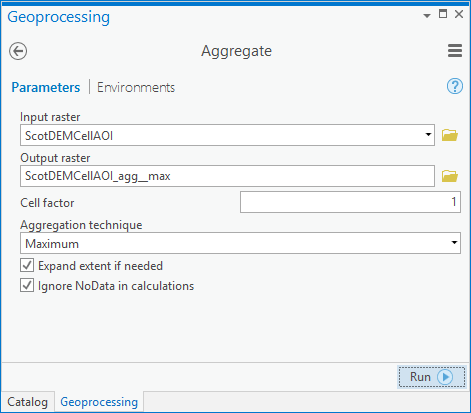Select the Geoprocessing bottom tab
Viewport: 471px width, 413px height.
coord(99,402)
